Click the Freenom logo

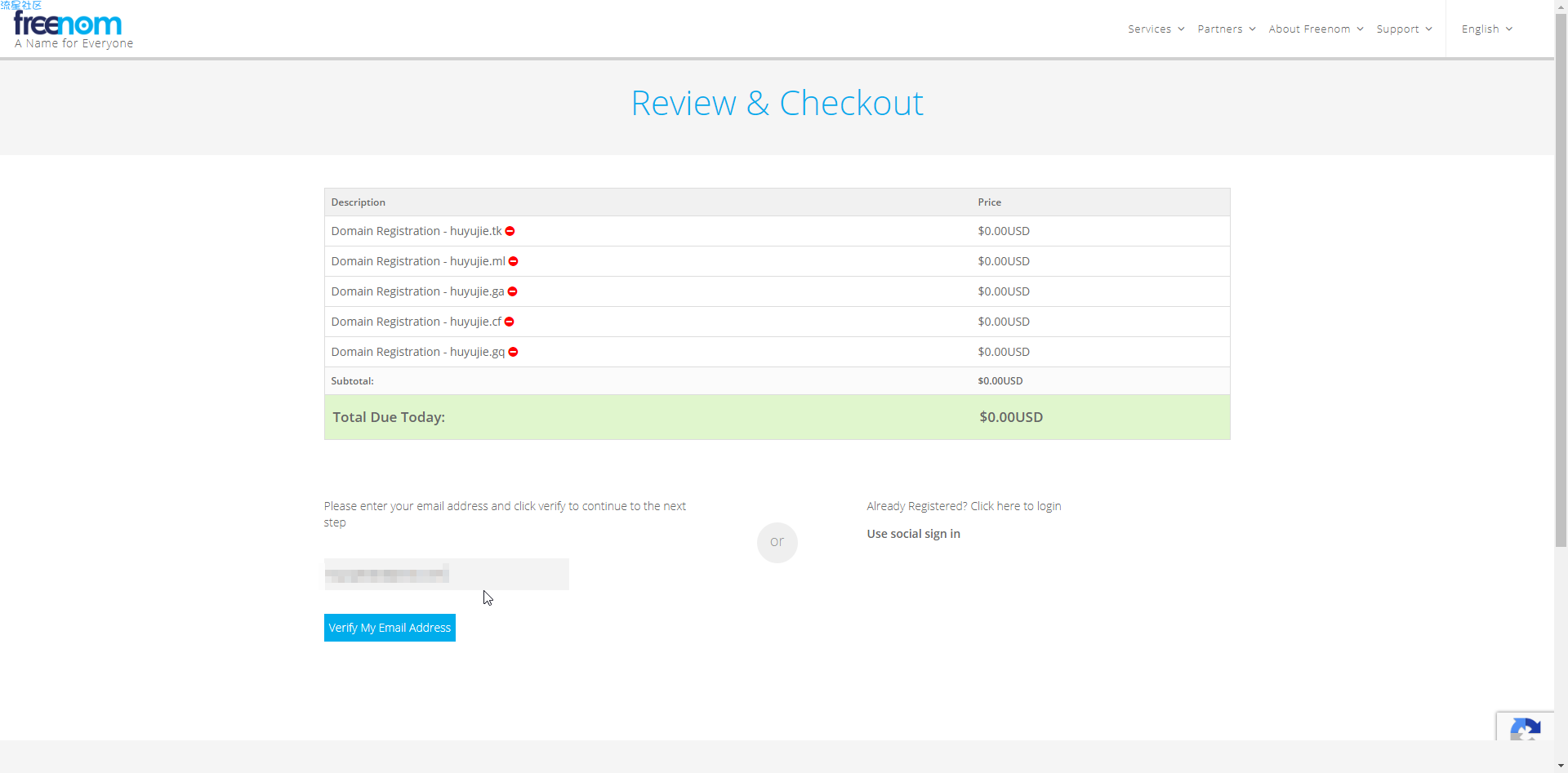point(68,24)
